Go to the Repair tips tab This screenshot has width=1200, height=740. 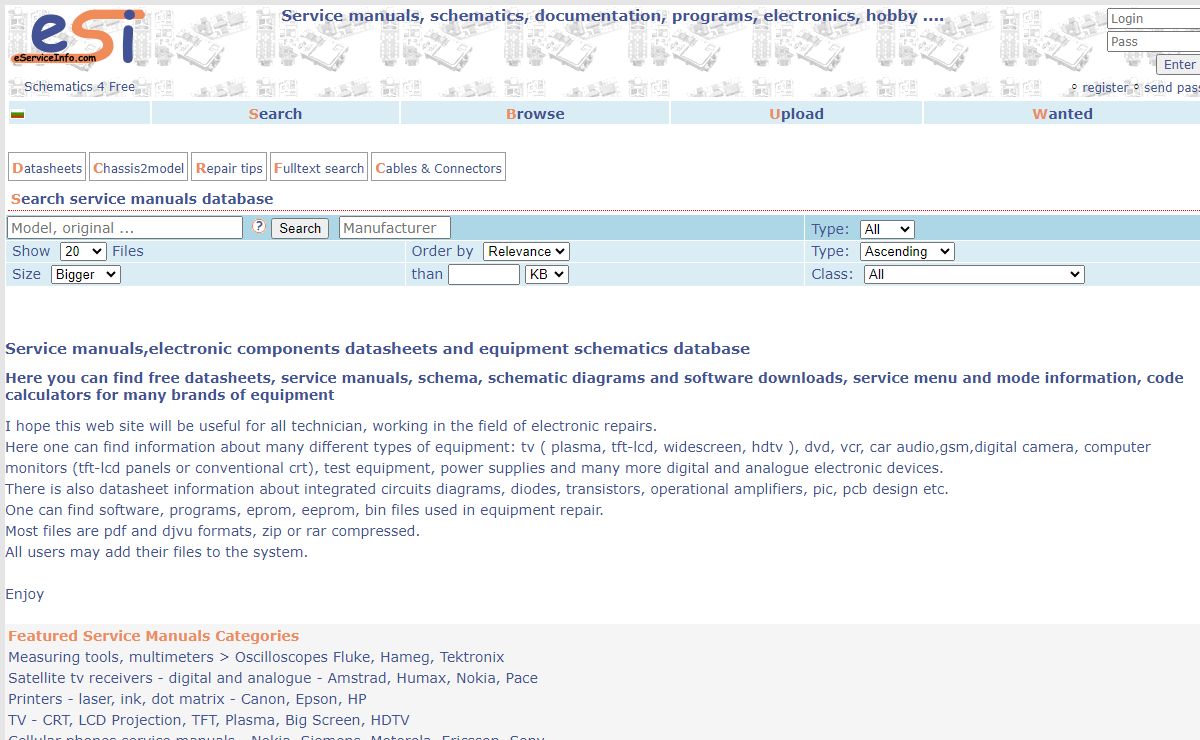click(229, 167)
